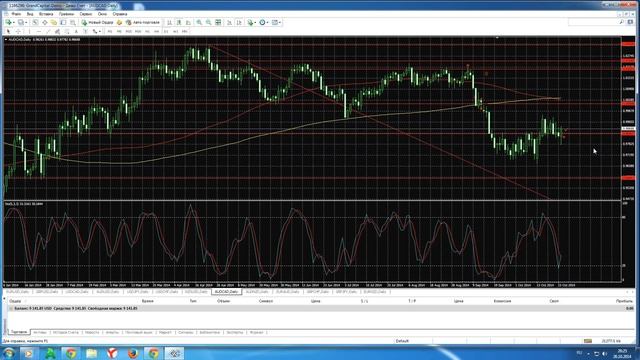Toggle the Market Watch panel
Image resolution: width=640 pixels, height=360 pixels.
tap(35, 22)
